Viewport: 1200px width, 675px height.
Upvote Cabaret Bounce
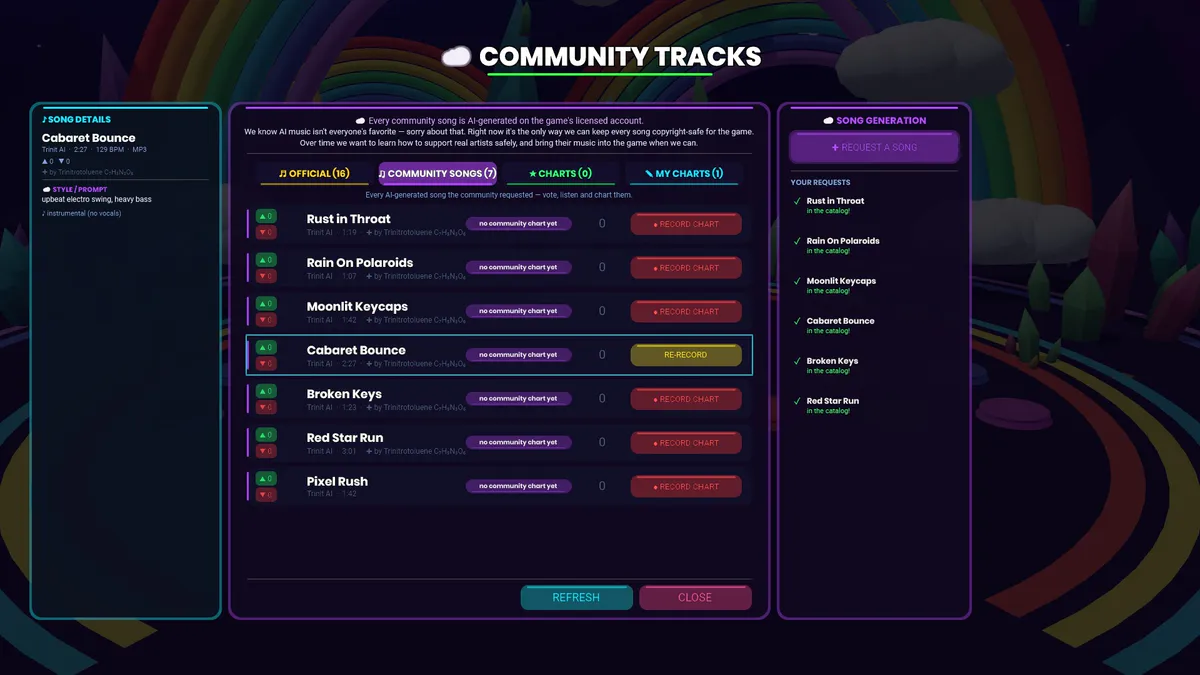coord(266,347)
